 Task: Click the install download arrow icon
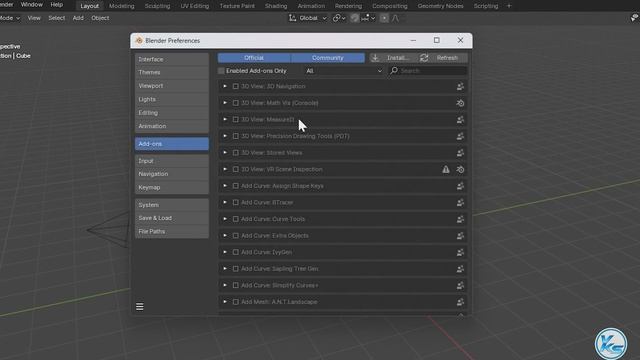coord(376,58)
